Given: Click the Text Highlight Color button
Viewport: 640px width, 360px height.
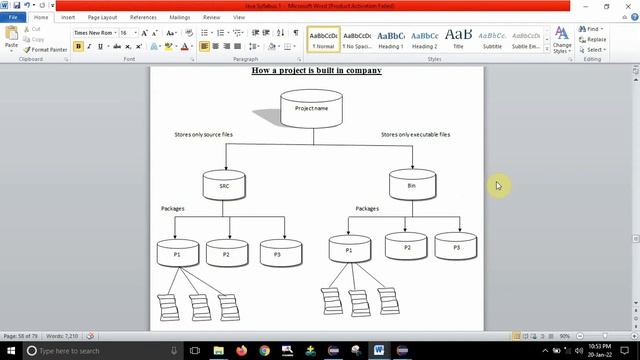Looking at the screenshot, I should (168, 47).
